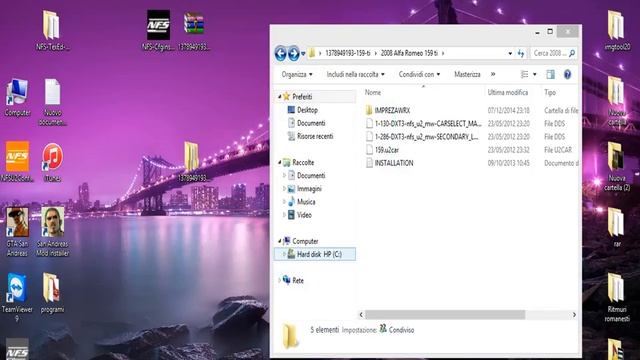Select the INSTALLATION document
The width and height of the screenshot is (640, 360).
pos(394,163)
